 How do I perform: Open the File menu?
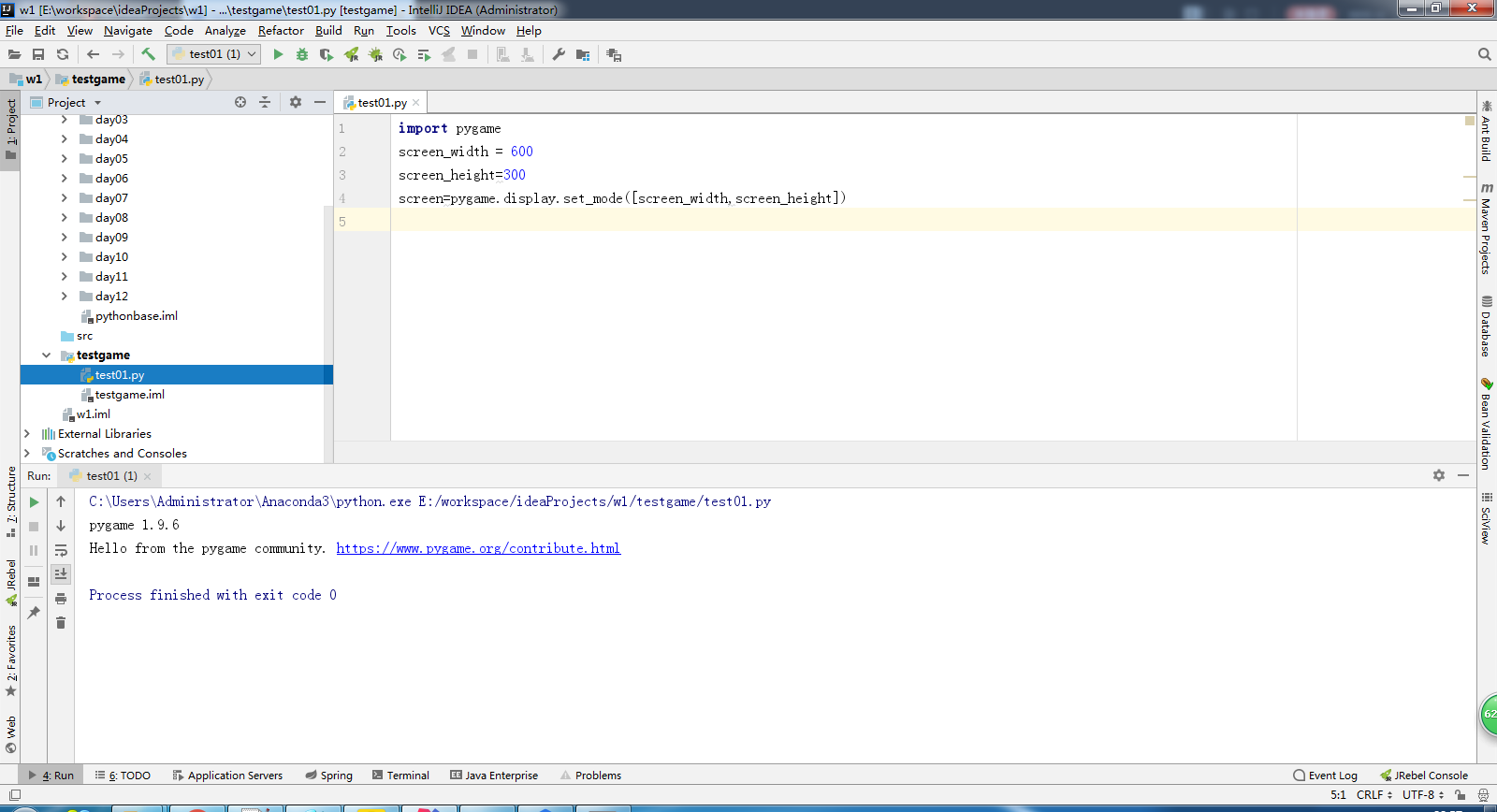pyautogui.click(x=14, y=31)
